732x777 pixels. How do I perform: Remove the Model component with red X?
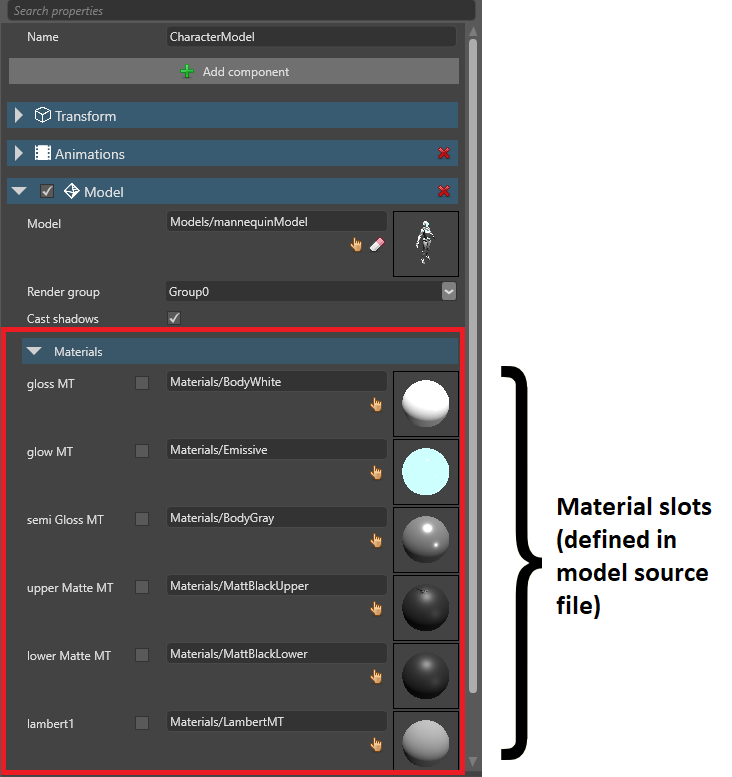pyautogui.click(x=444, y=191)
